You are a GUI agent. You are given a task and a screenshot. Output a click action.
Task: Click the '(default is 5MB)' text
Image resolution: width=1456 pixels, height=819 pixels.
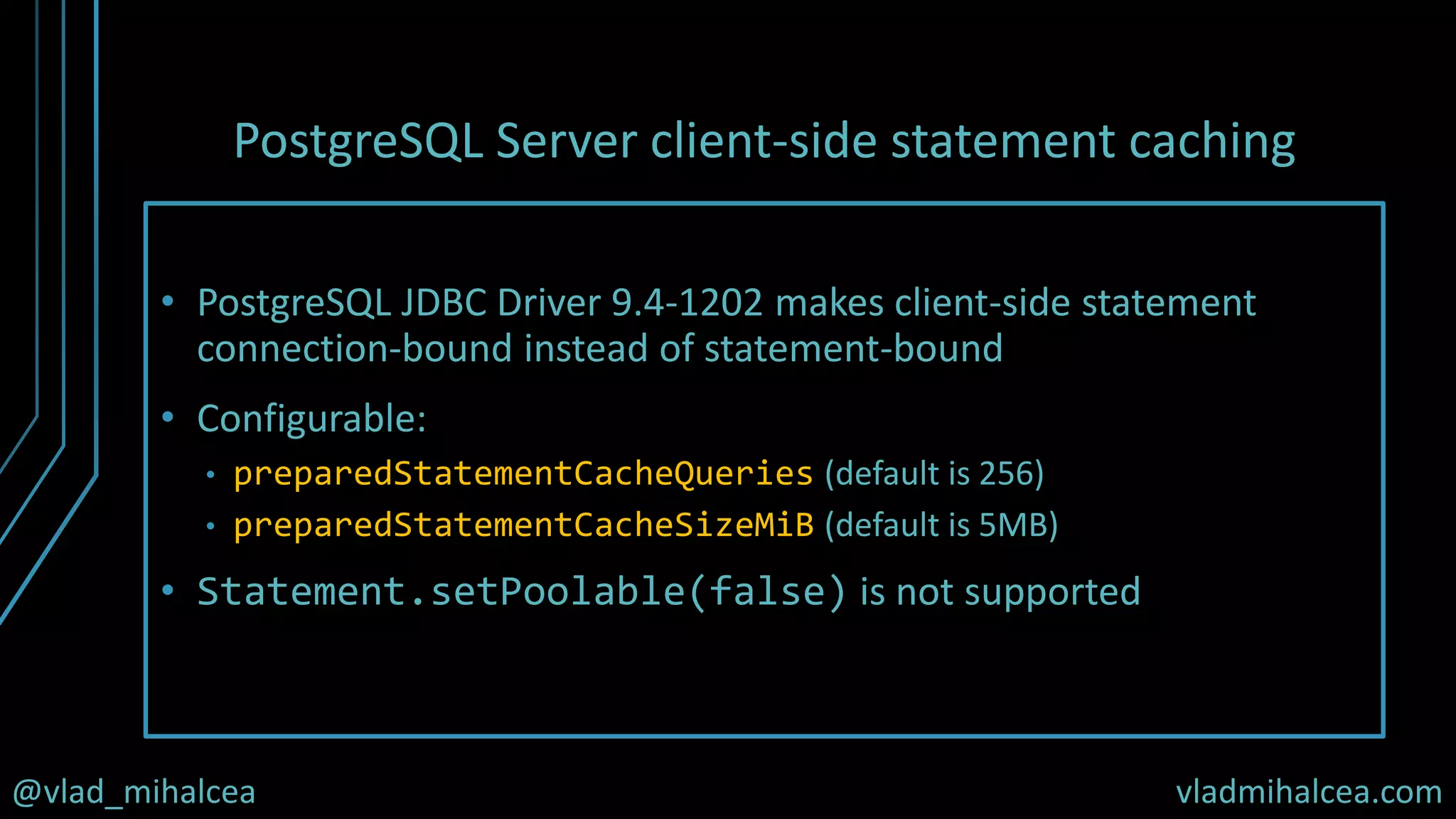941,525
